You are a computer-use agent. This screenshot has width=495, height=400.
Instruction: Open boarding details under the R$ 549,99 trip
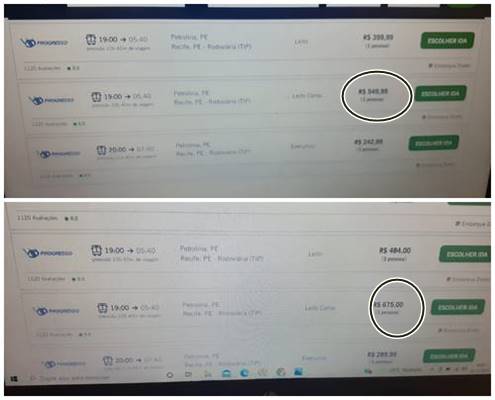tap(442, 117)
